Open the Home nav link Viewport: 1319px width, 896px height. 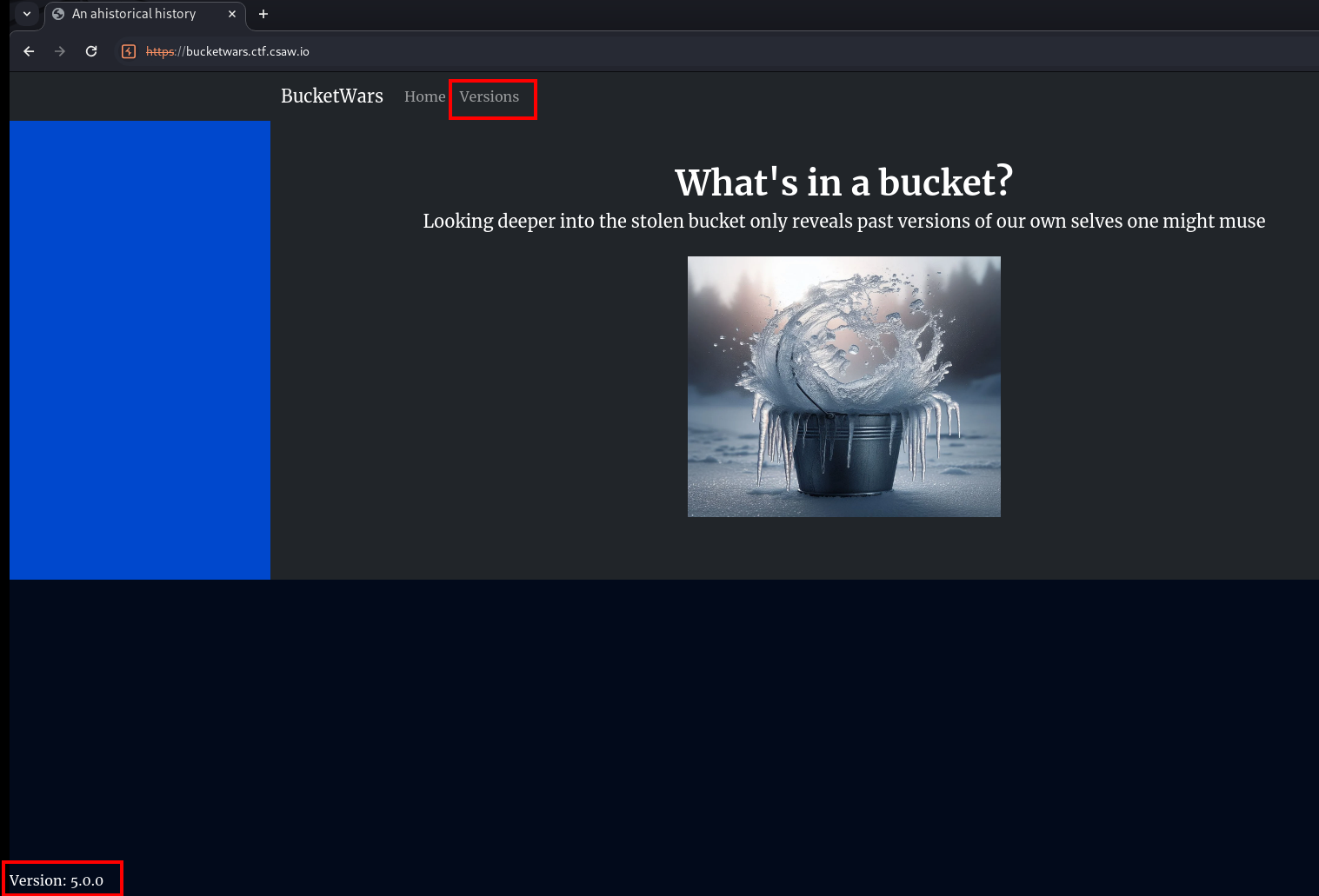coord(424,96)
